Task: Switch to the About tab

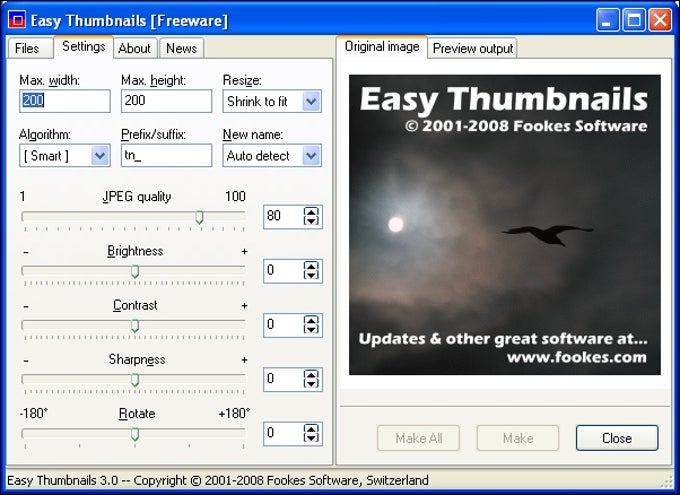Action: pyautogui.click(x=134, y=48)
